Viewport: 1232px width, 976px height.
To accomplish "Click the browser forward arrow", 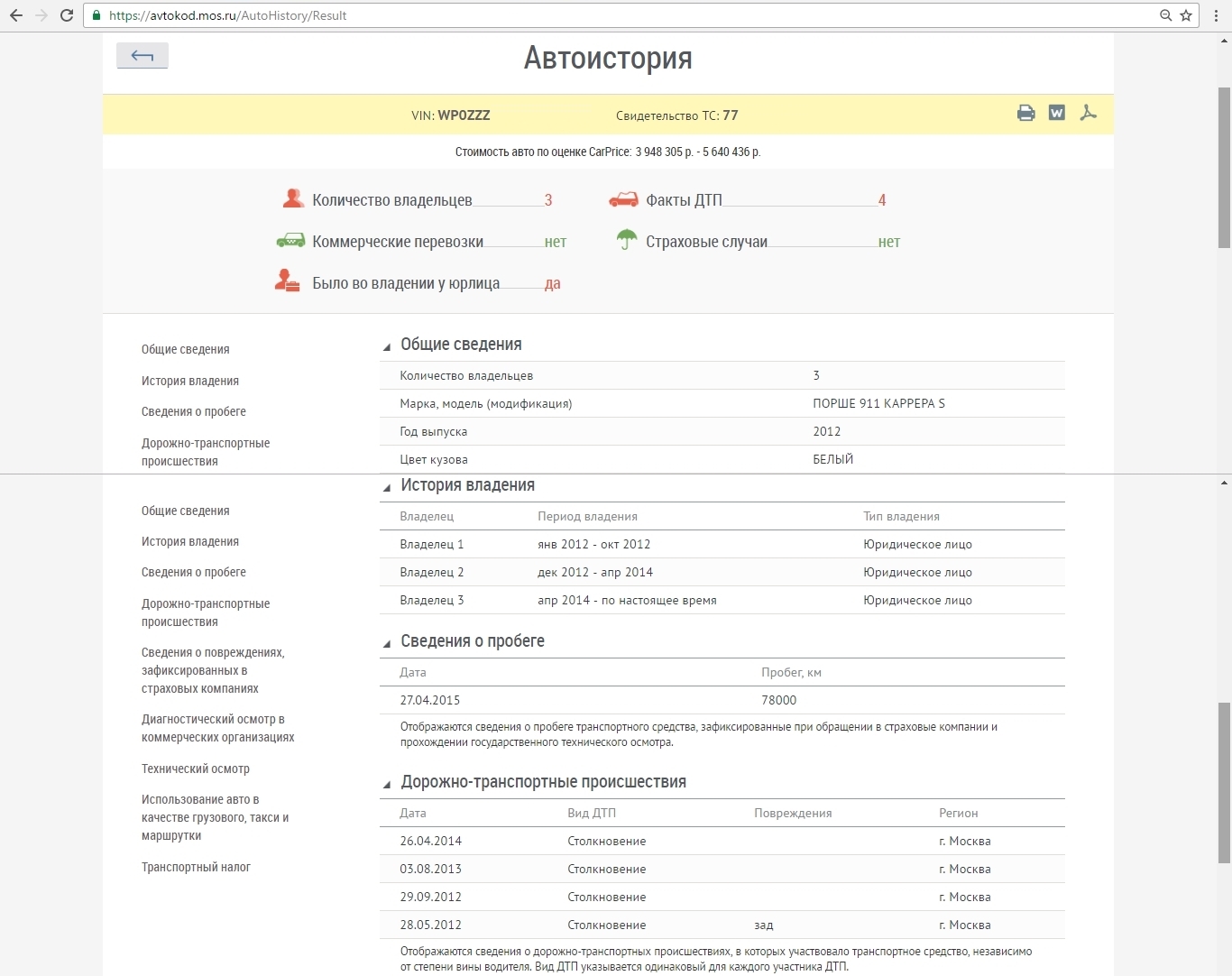I will coord(41,15).
